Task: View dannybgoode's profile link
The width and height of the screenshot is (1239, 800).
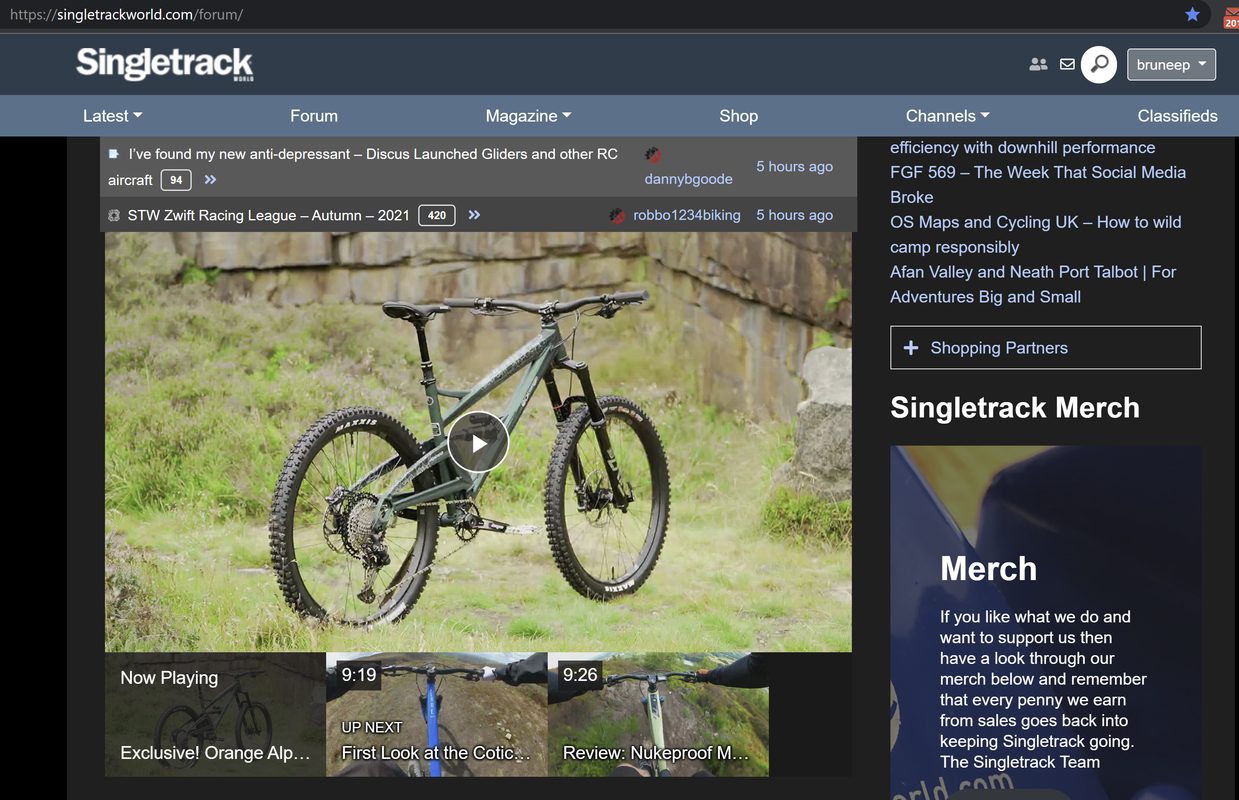Action: 688,179
